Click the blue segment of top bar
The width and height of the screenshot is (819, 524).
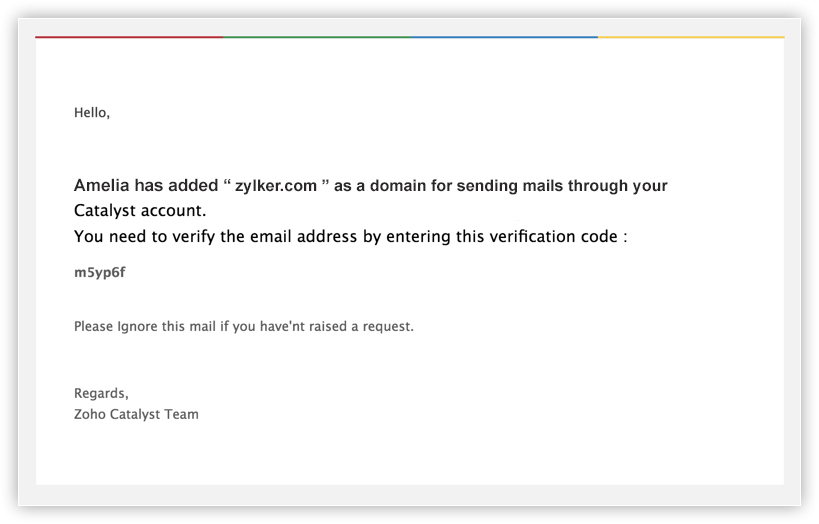pyautogui.click(x=503, y=37)
